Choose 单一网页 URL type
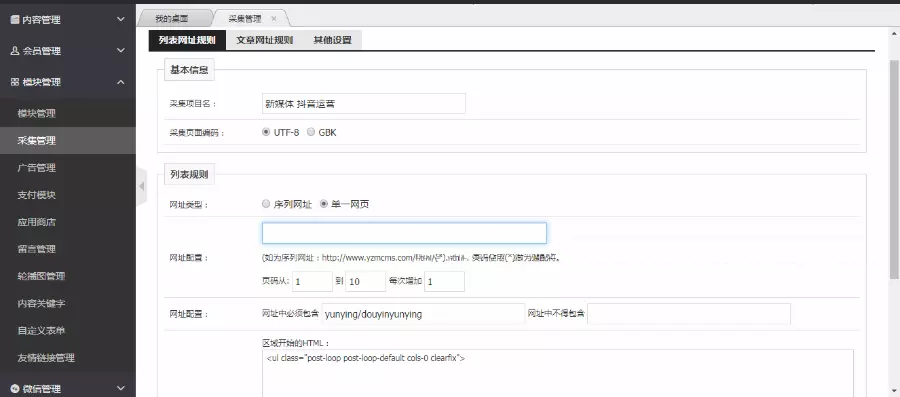 [x=324, y=204]
